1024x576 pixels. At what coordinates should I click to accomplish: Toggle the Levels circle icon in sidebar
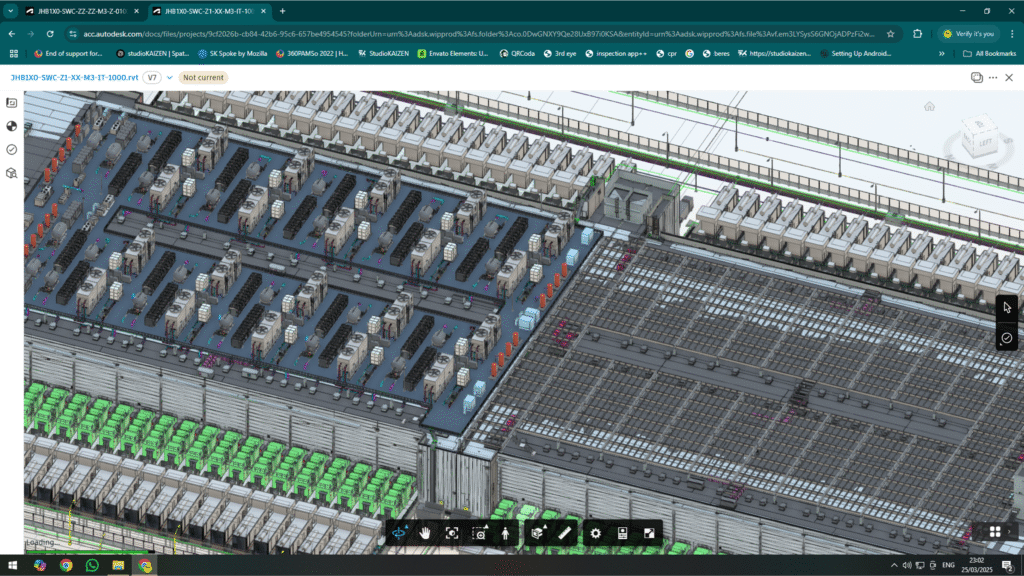12,126
